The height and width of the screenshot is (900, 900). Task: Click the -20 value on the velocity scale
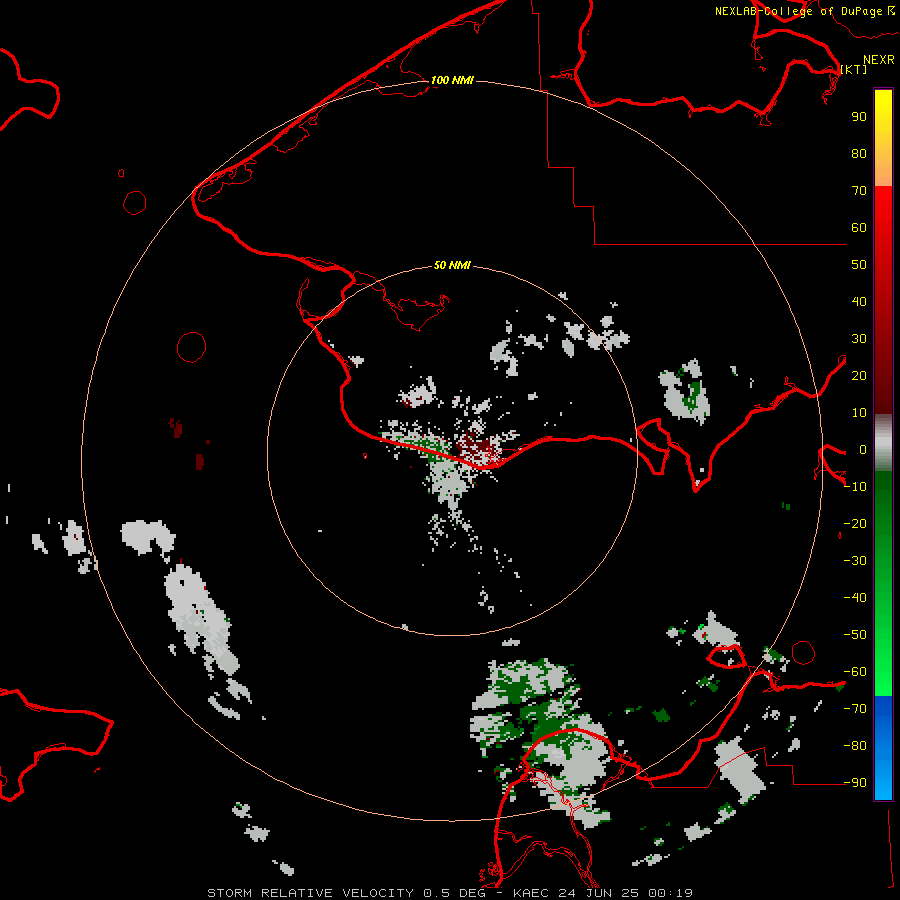coord(855,523)
